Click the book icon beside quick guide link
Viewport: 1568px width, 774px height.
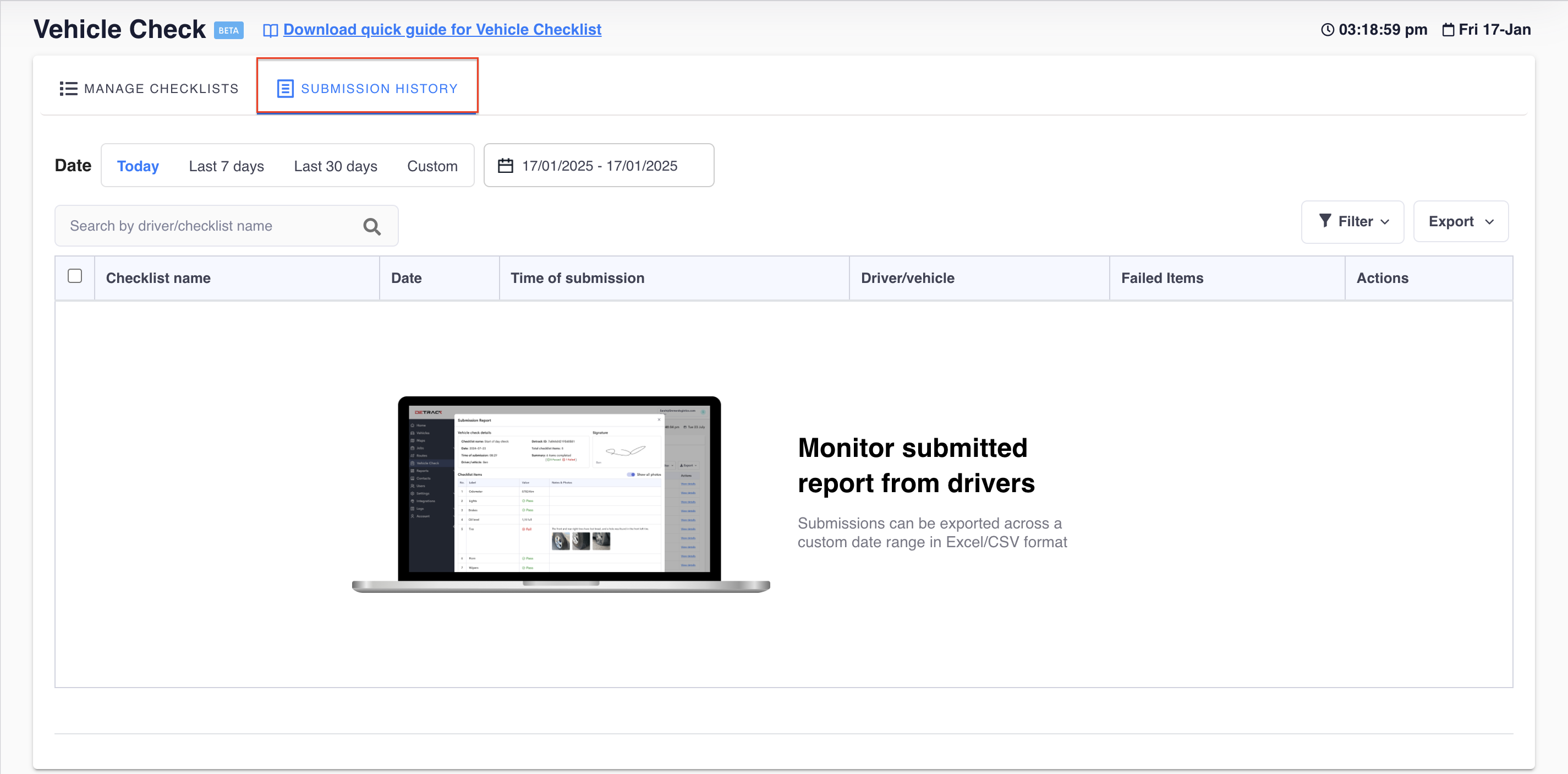click(x=270, y=30)
